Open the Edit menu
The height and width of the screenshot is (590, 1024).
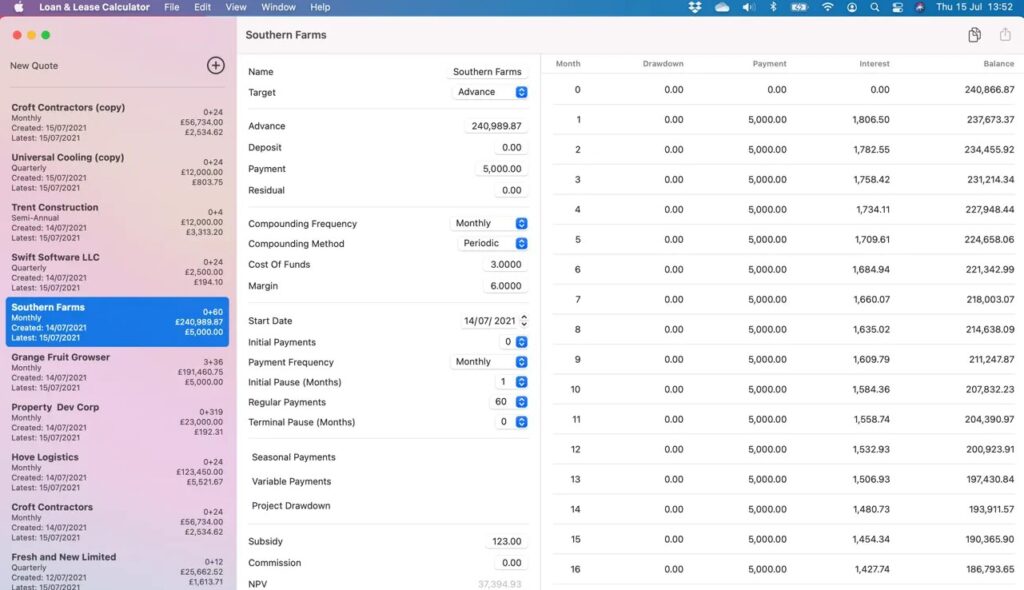[202, 7]
